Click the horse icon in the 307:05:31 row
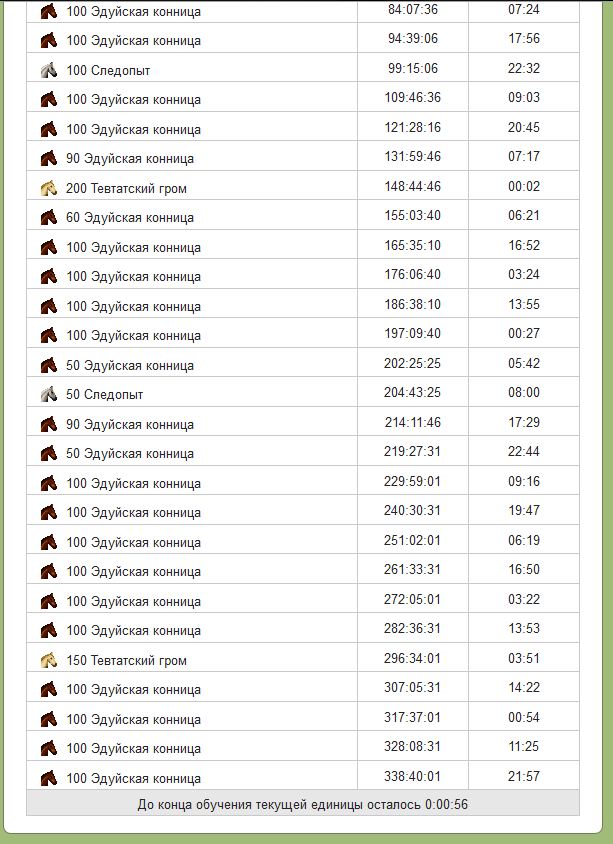The image size is (613, 844). click(49, 689)
